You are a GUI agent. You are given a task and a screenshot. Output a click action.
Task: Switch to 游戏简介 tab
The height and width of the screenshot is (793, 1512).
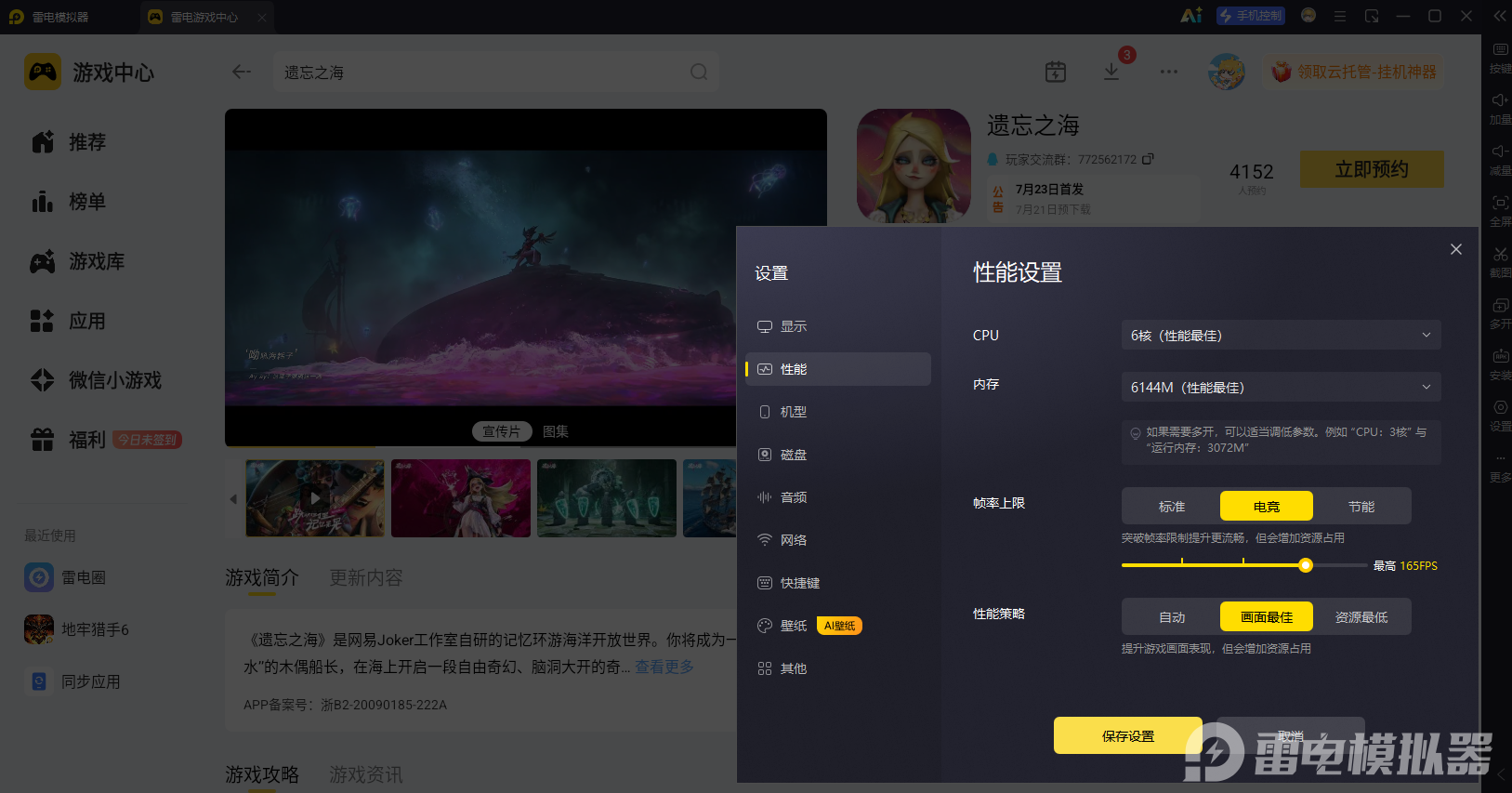(262, 577)
